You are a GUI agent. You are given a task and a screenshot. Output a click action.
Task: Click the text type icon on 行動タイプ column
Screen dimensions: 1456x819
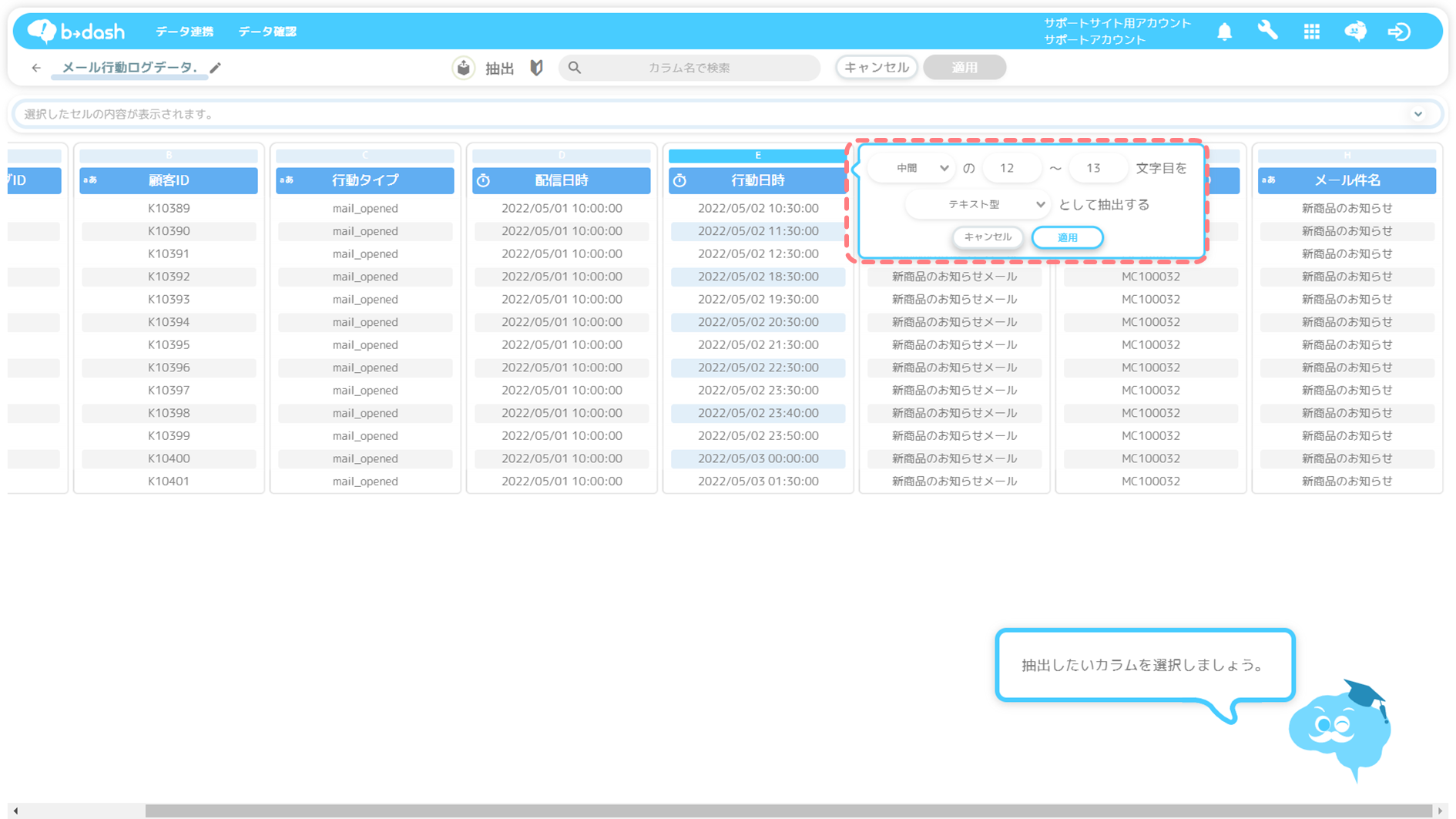coord(287,180)
